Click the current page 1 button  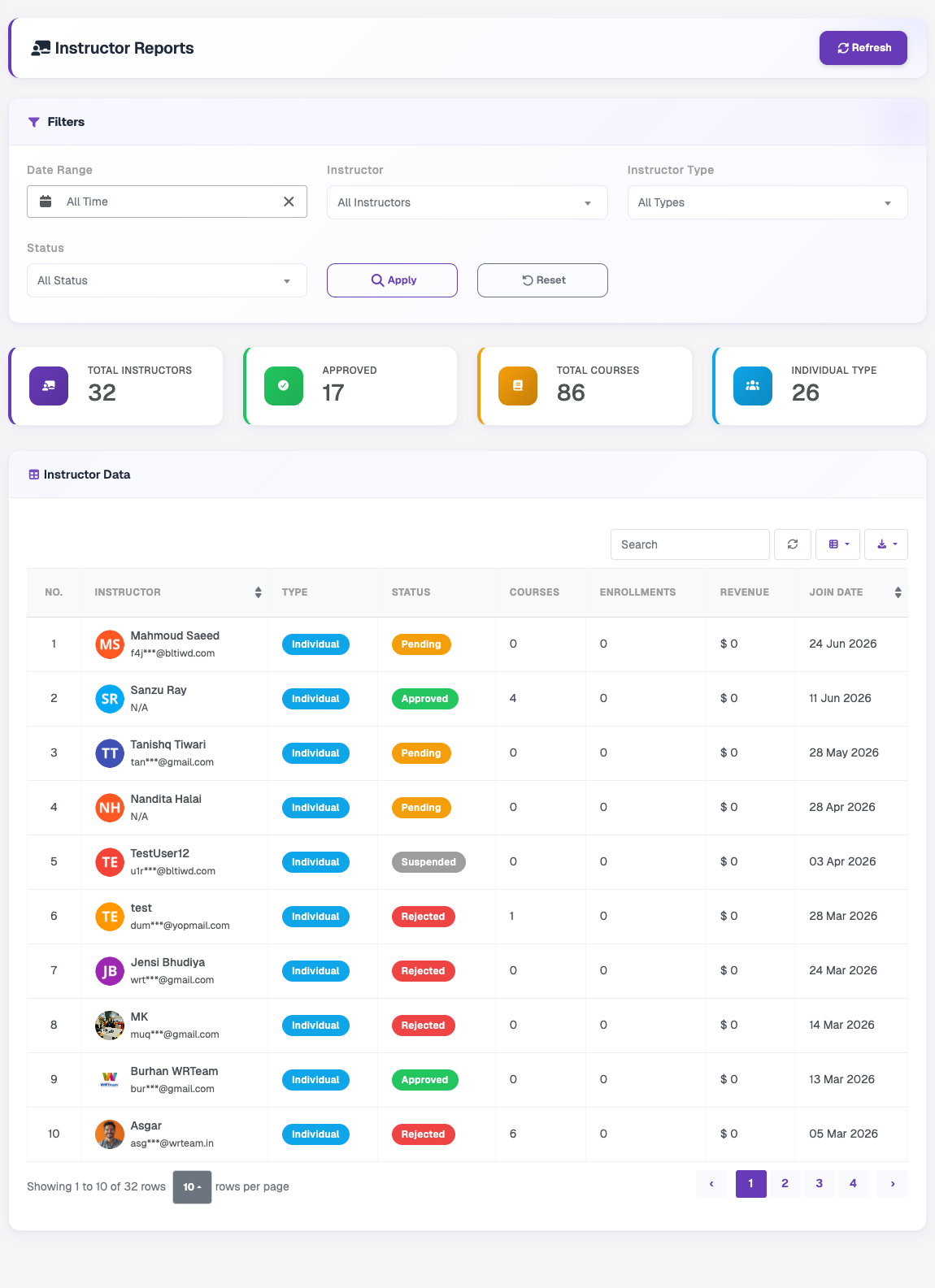(x=750, y=1184)
